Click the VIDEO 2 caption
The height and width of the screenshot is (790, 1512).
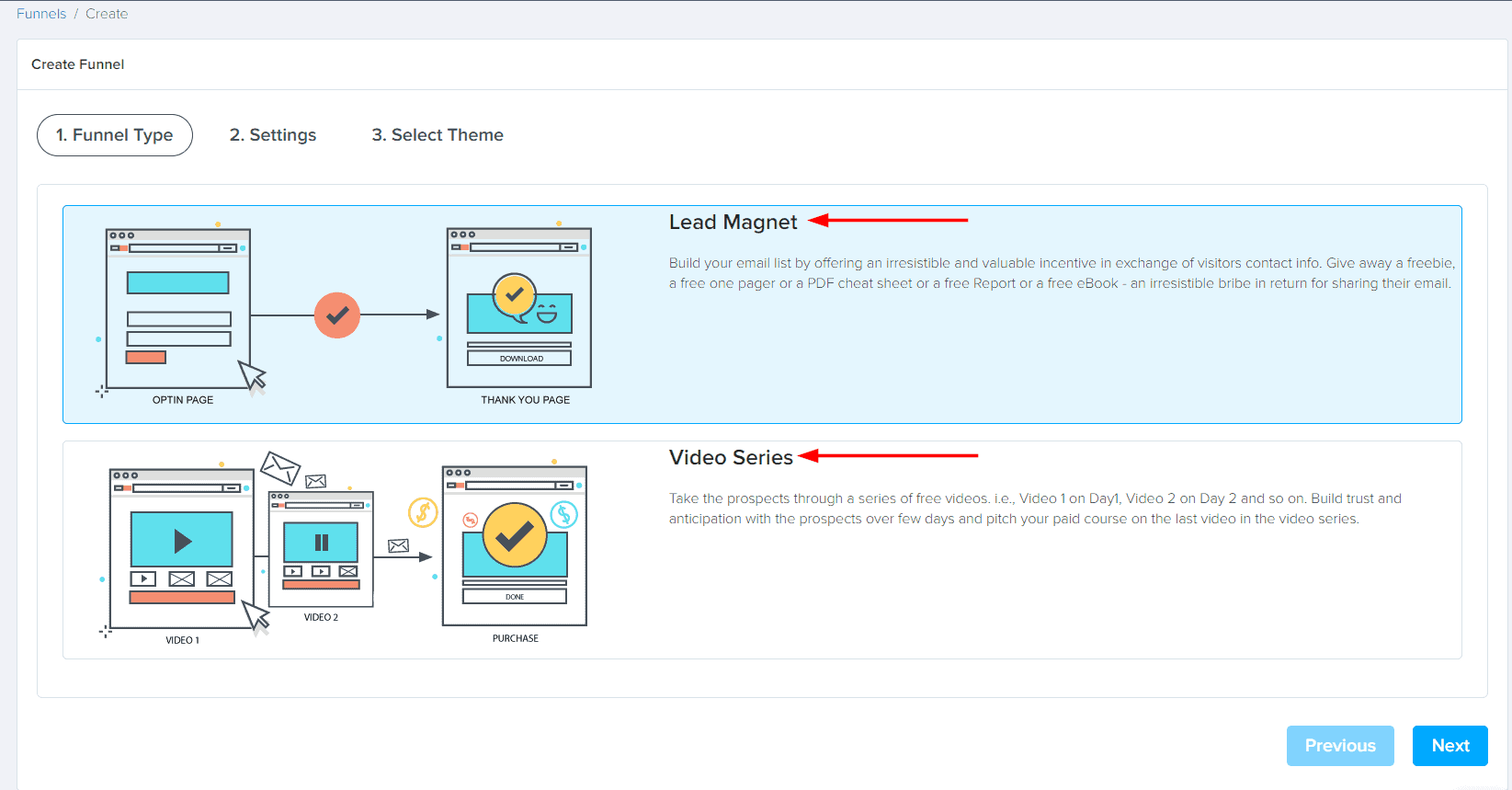[x=321, y=617]
